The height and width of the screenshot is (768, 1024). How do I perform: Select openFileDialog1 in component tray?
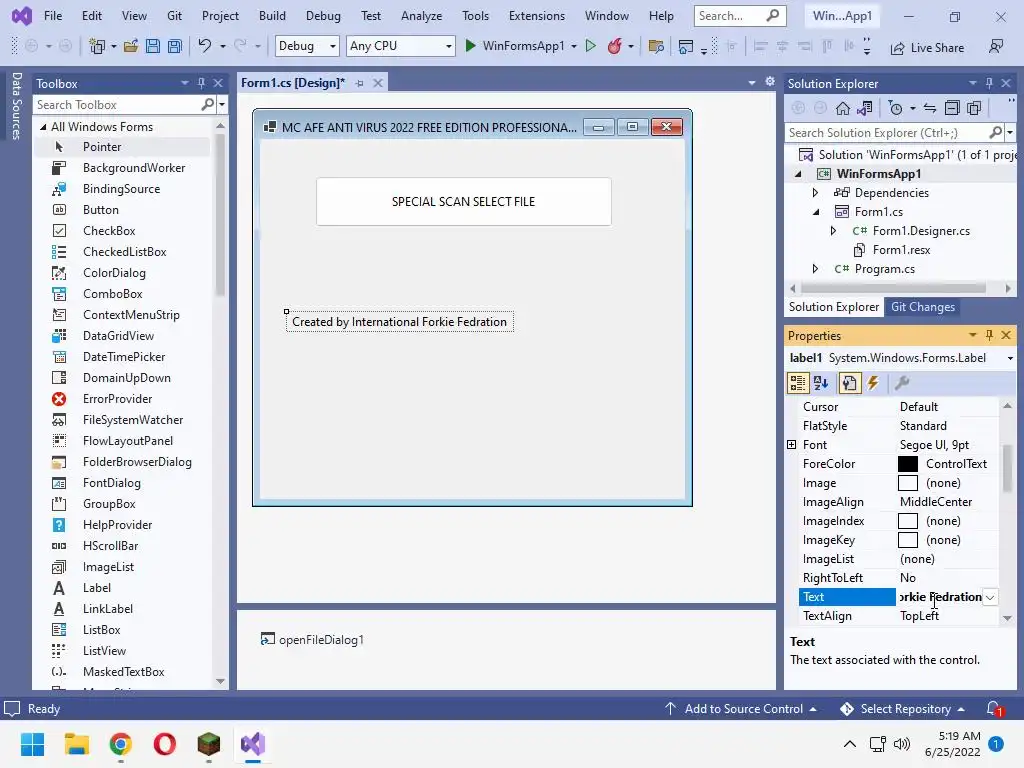click(x=312, y=639)
